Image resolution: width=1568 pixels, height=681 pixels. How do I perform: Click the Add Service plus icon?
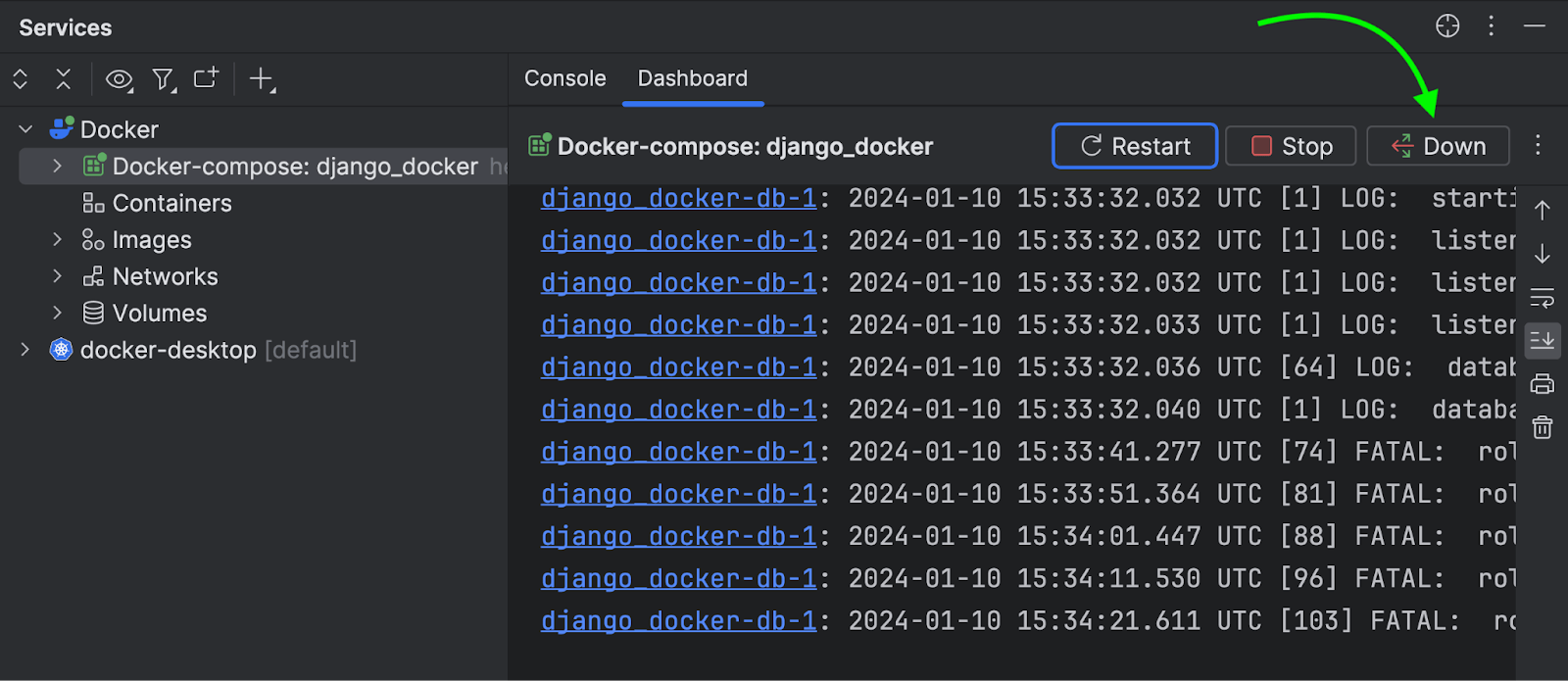point(262,79)
